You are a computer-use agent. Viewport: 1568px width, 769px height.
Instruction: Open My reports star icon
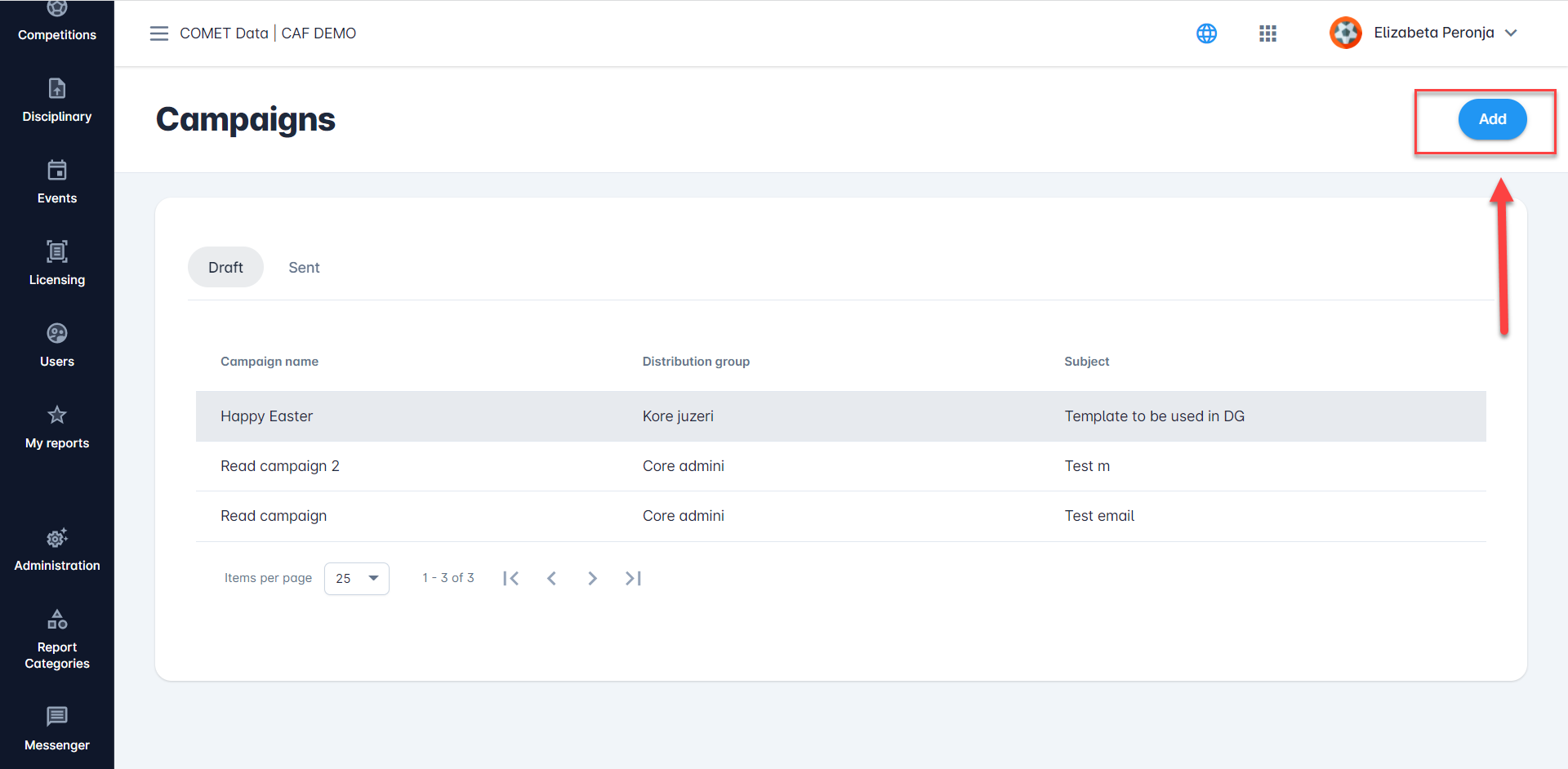pos(57,416)
